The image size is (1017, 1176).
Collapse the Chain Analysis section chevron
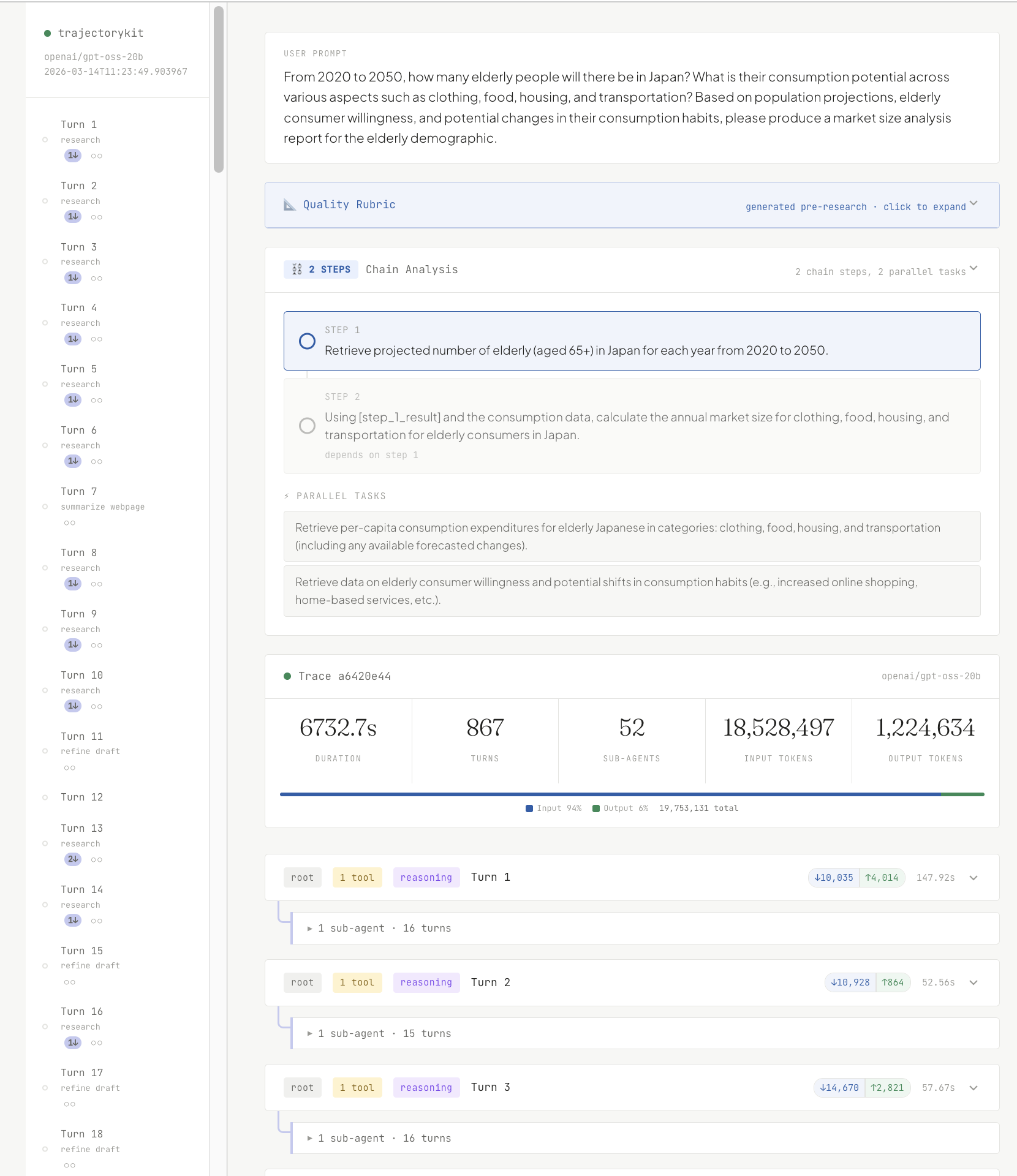(974, 269)
